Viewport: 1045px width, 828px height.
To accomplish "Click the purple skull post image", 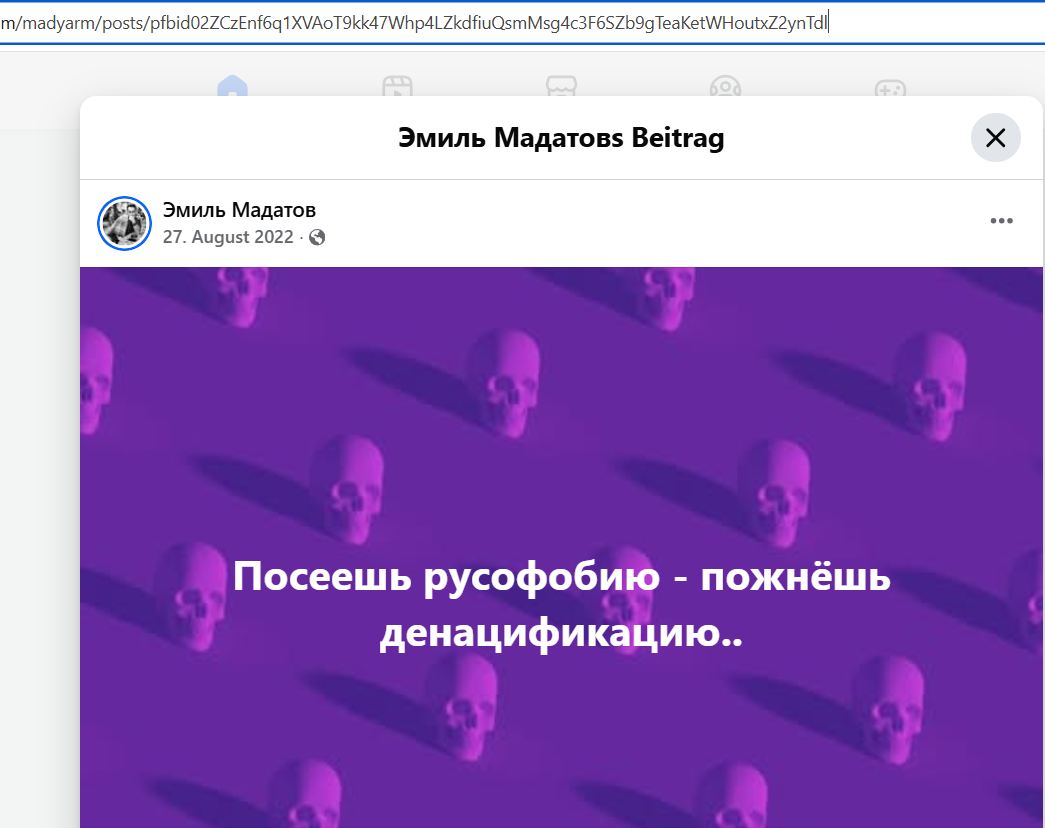I will pyautogui.click(x=561, y=547).
